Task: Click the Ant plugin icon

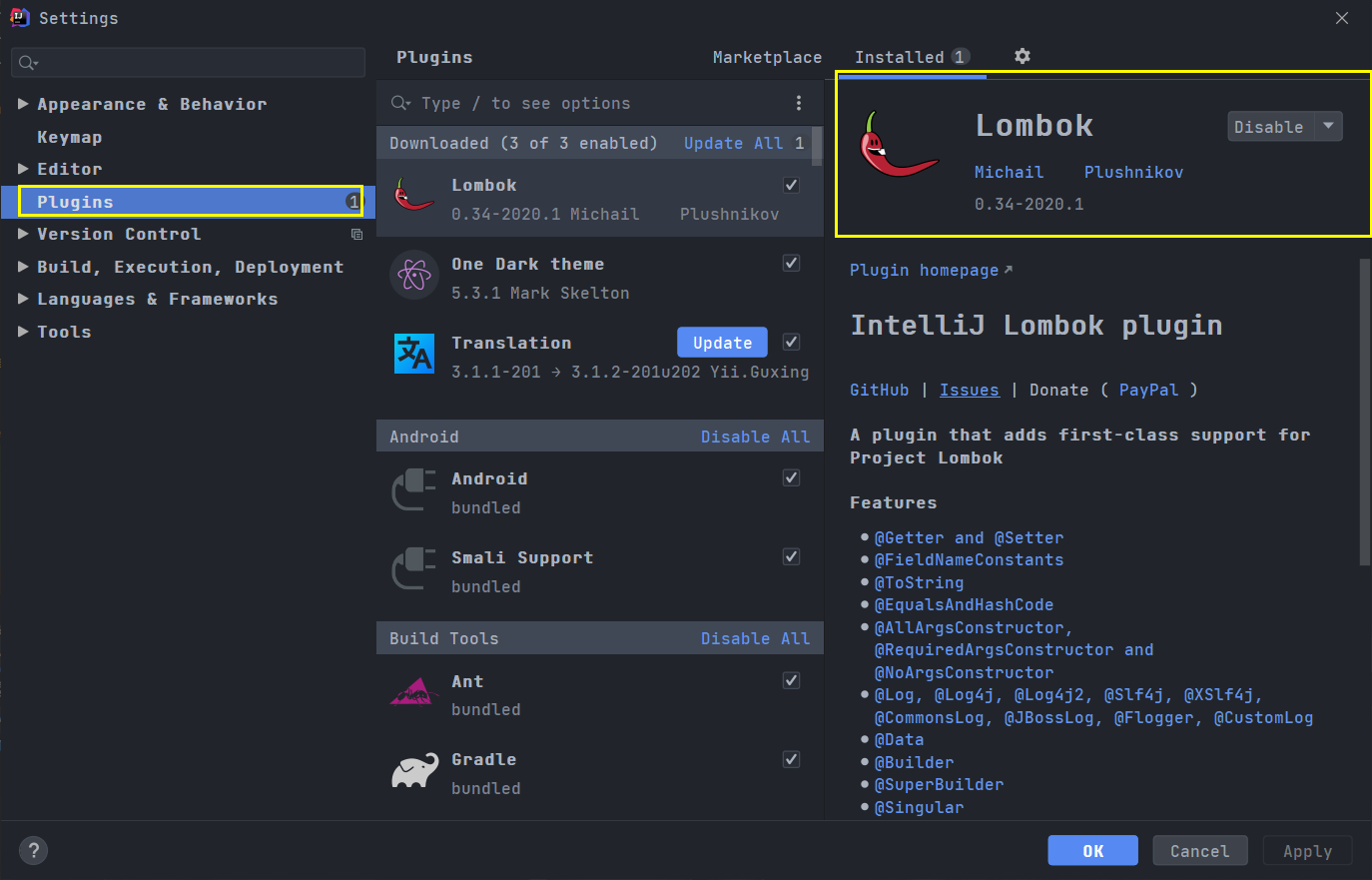Action: tap(413, 691)
